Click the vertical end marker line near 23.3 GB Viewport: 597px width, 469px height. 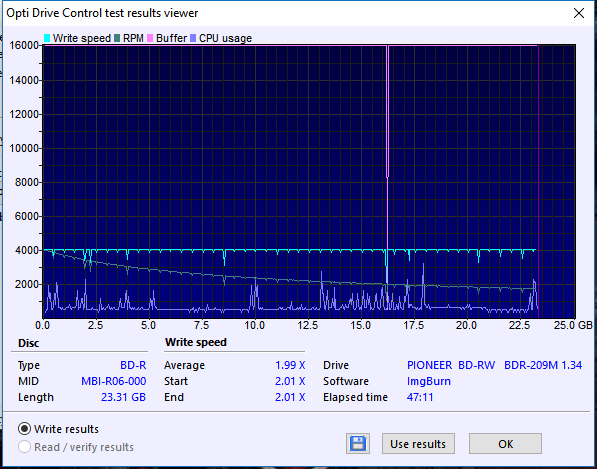coord(538,182)
